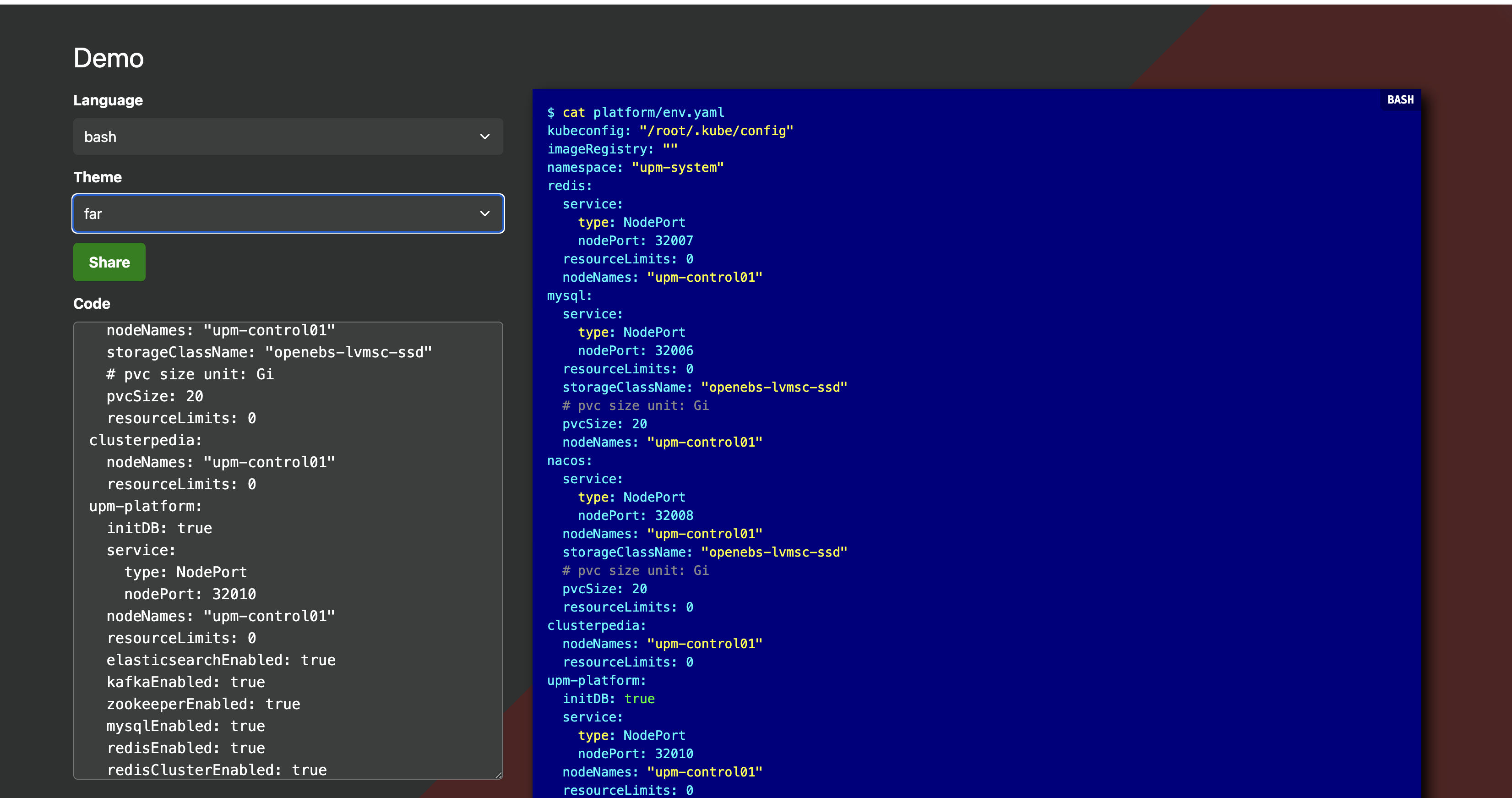Click 'initDB: true' in the preview
The height and width of the screenshot is (798, 1512).
609,699
